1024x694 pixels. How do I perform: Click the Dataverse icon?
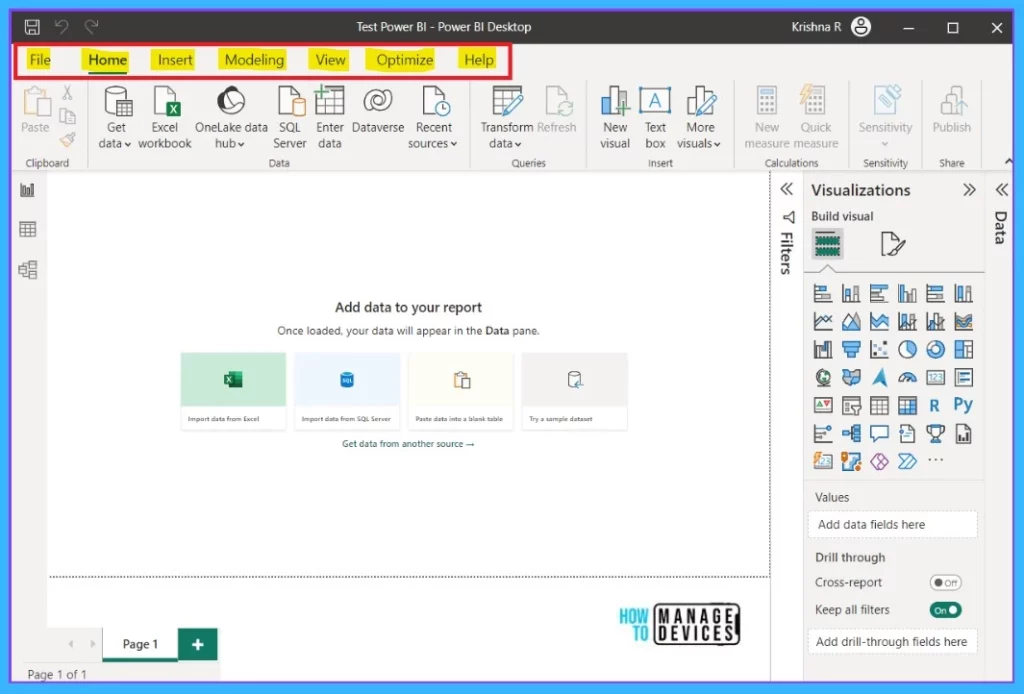click(377, 110)
